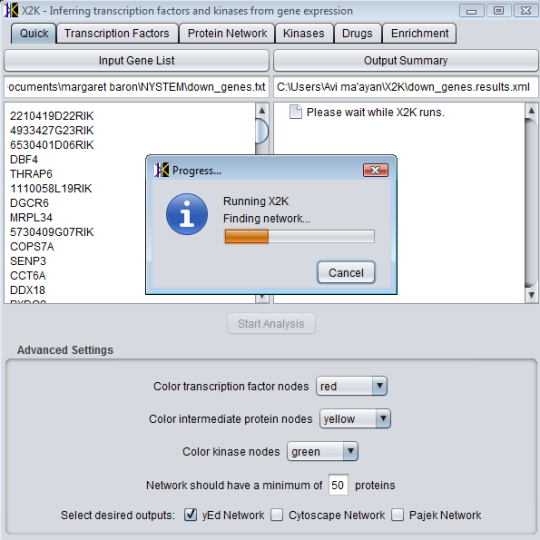
Task: Select gene THRAP6 in the list
Action: click(x=31, y=174)
